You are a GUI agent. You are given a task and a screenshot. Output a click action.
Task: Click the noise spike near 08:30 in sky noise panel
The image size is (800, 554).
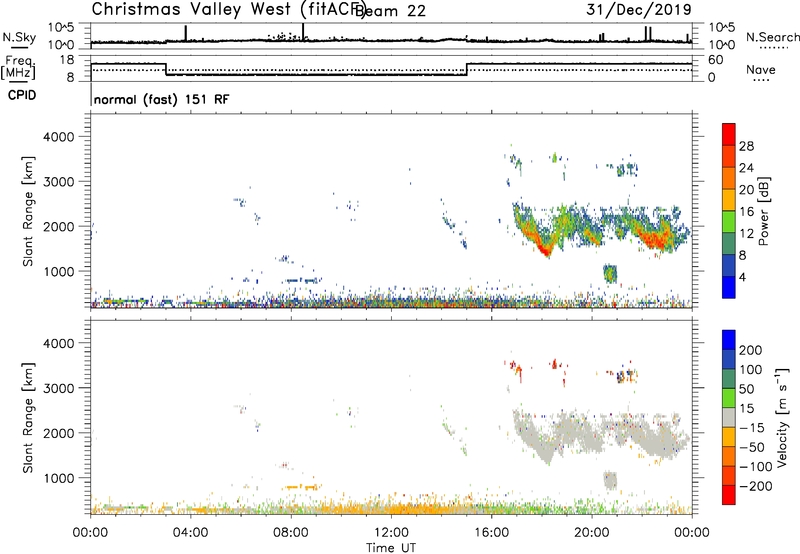303,32
